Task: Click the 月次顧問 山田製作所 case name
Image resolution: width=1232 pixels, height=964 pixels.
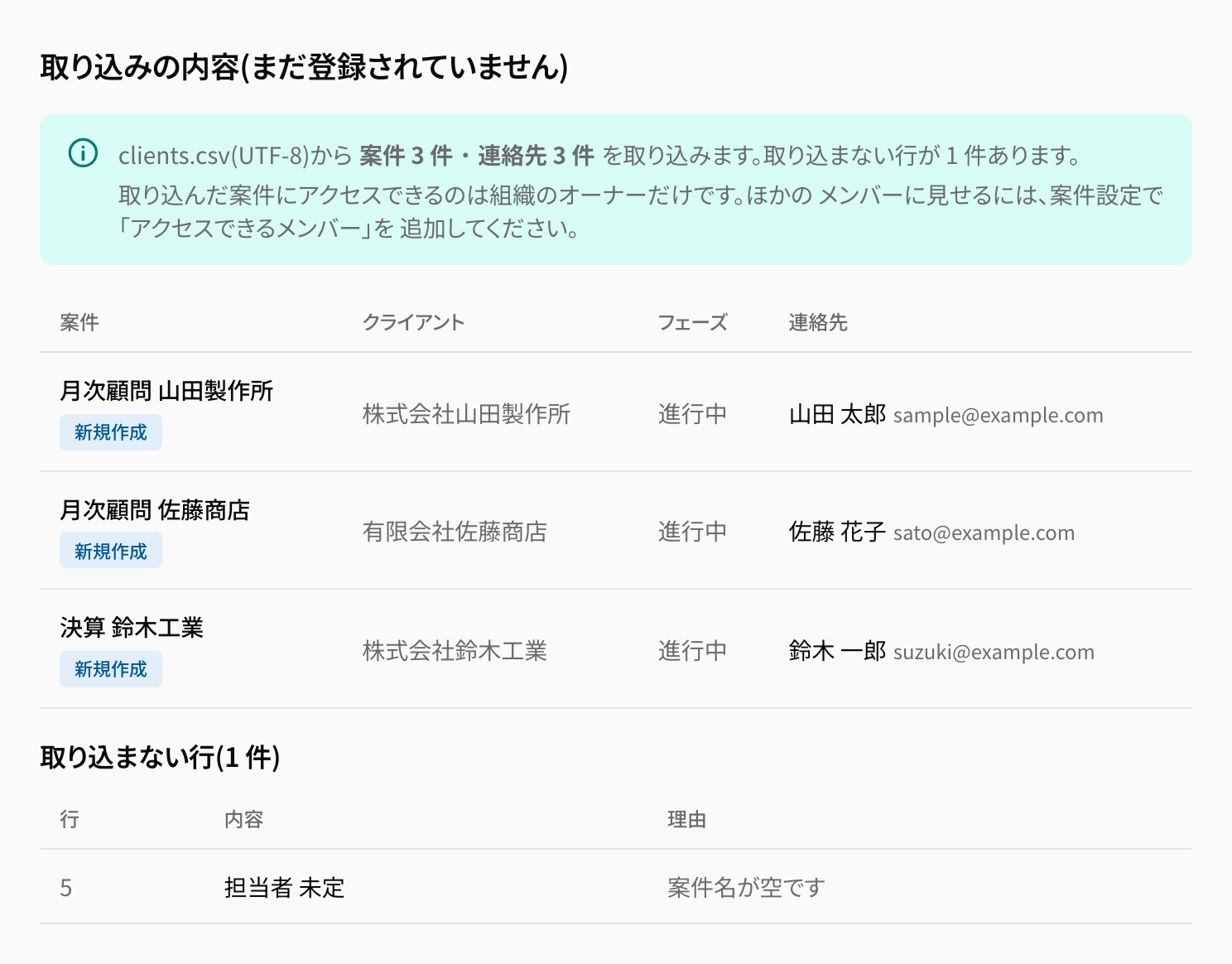Action: click(166, 391)
